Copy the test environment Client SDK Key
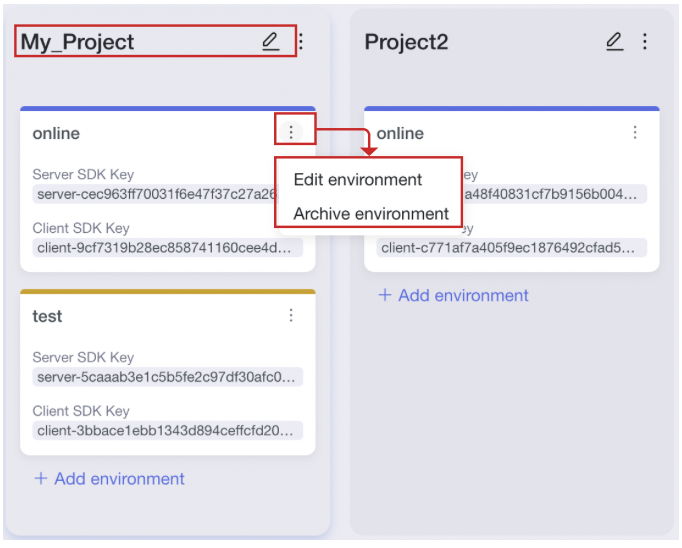The image size is (682, 548). (x=166, y=432)
